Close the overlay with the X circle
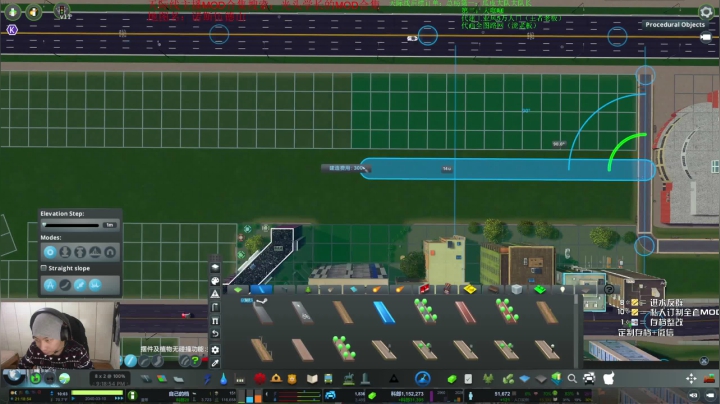720x404 pixels. (x=704, y=361)
